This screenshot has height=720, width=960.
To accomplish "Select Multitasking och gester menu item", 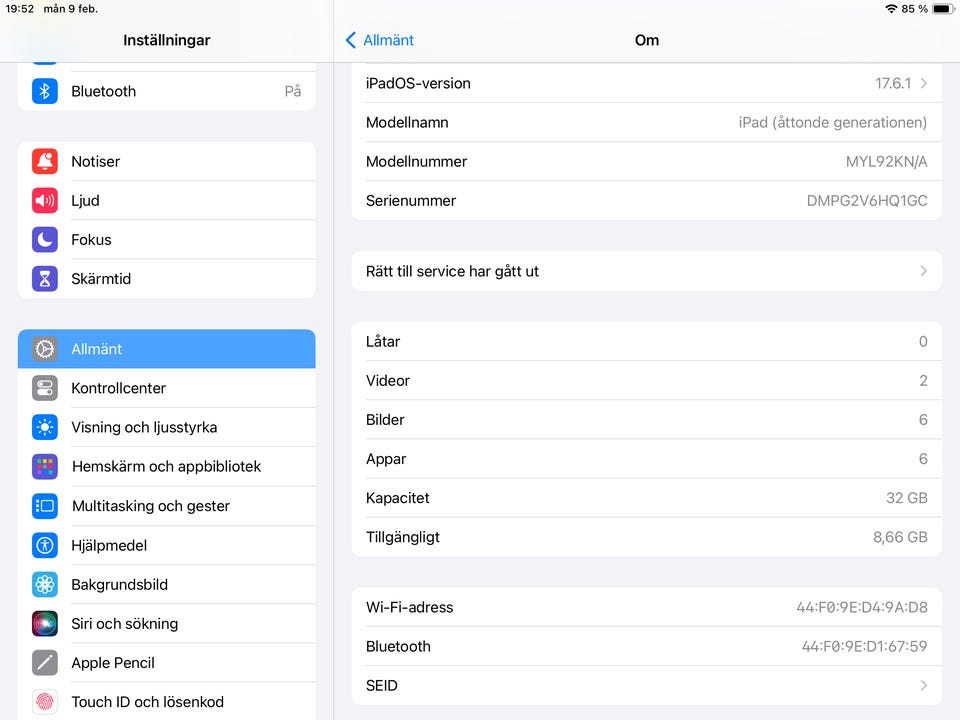I will [x=151, y=506].
